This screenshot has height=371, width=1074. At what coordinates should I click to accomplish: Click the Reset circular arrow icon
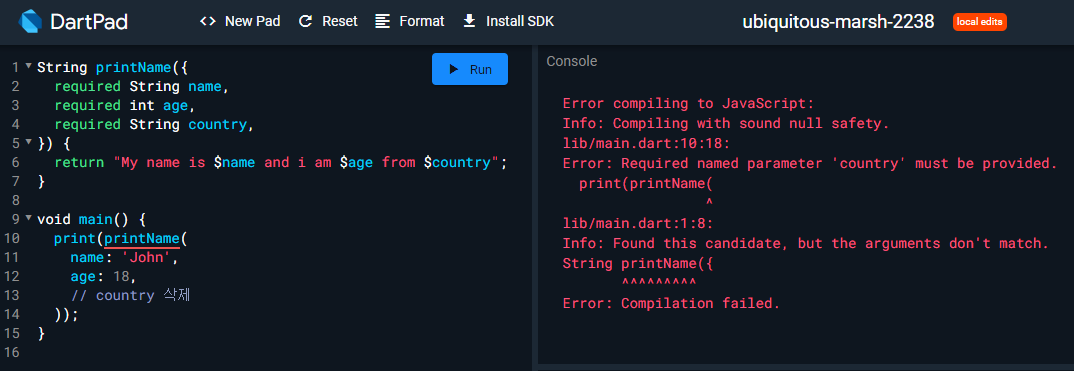[305, 21]
